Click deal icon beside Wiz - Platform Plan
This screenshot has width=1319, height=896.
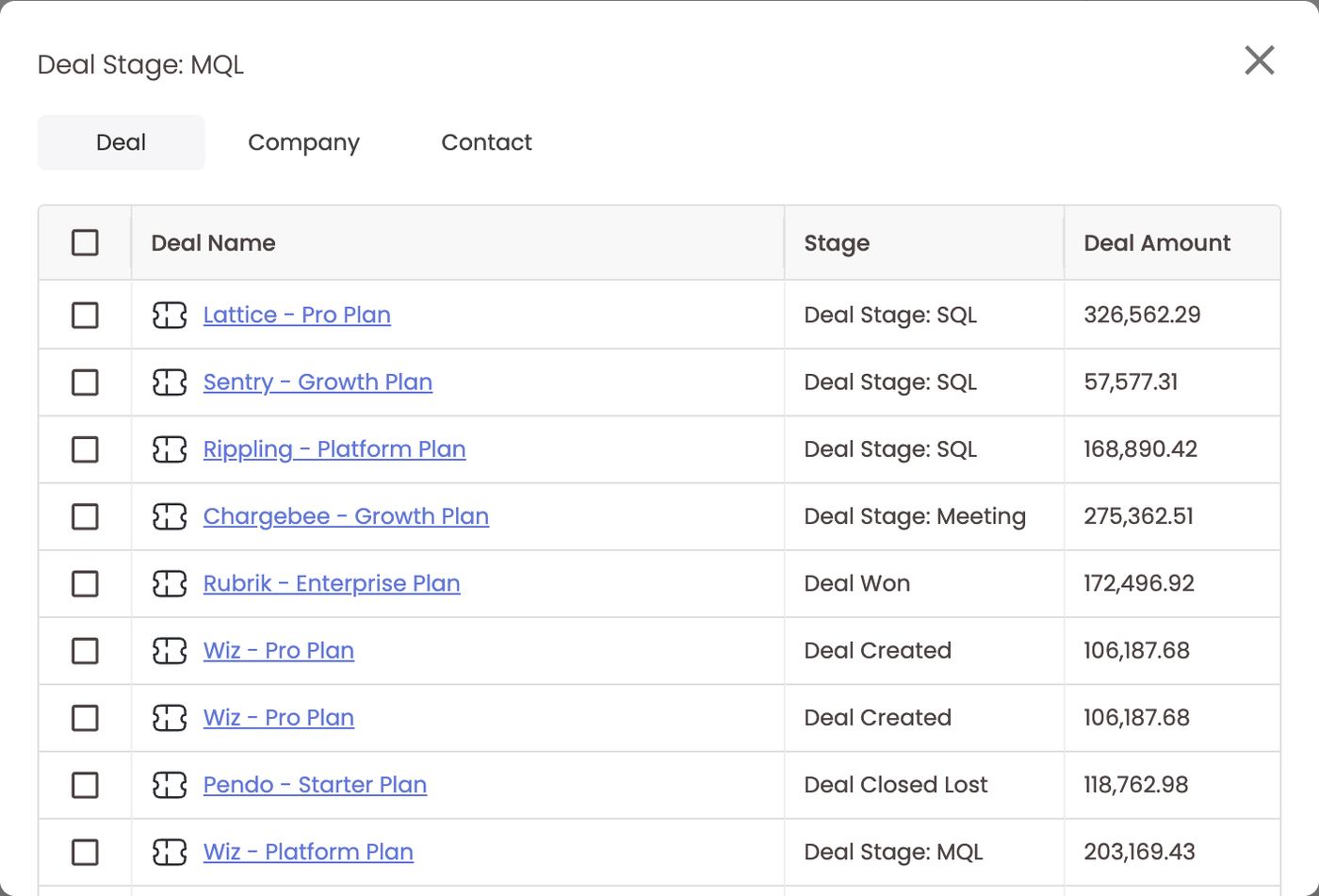pyautogui.click(x=170, y=852)
